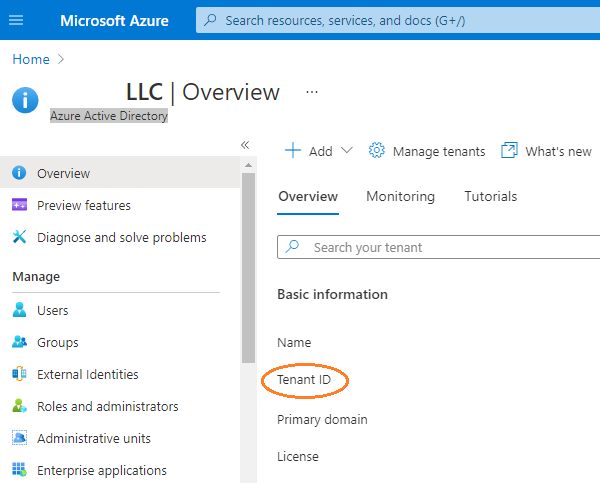Image resolution: width=600 pixels, height=483 pixels.
Task: Click the breadcrumb chevron after Home
Action: 61,59
